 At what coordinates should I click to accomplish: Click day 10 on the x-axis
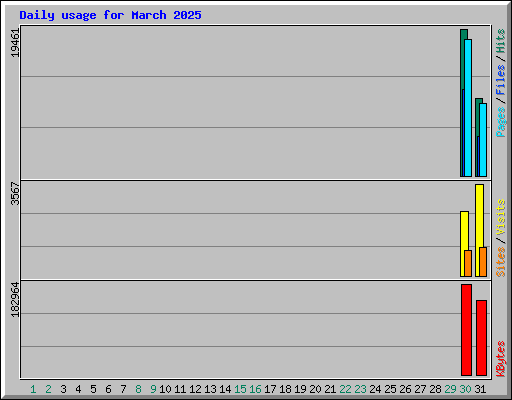pyautogui.click(x=165, y=389)
